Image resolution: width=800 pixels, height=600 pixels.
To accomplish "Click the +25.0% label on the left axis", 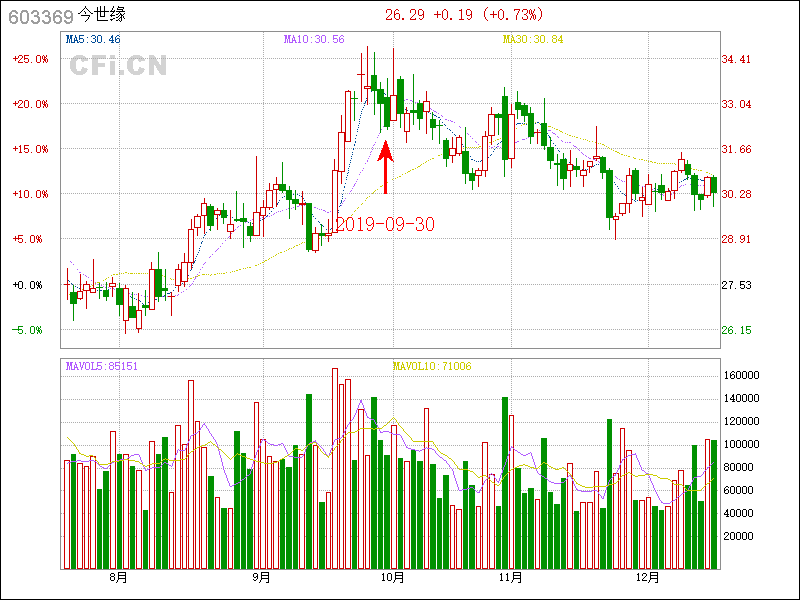I will (29, 59).
